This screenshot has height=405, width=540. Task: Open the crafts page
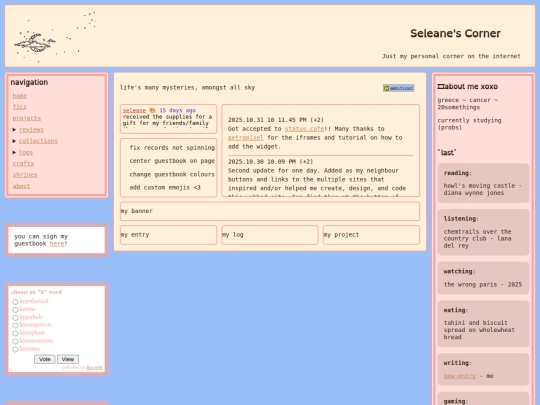pos(23,163)
